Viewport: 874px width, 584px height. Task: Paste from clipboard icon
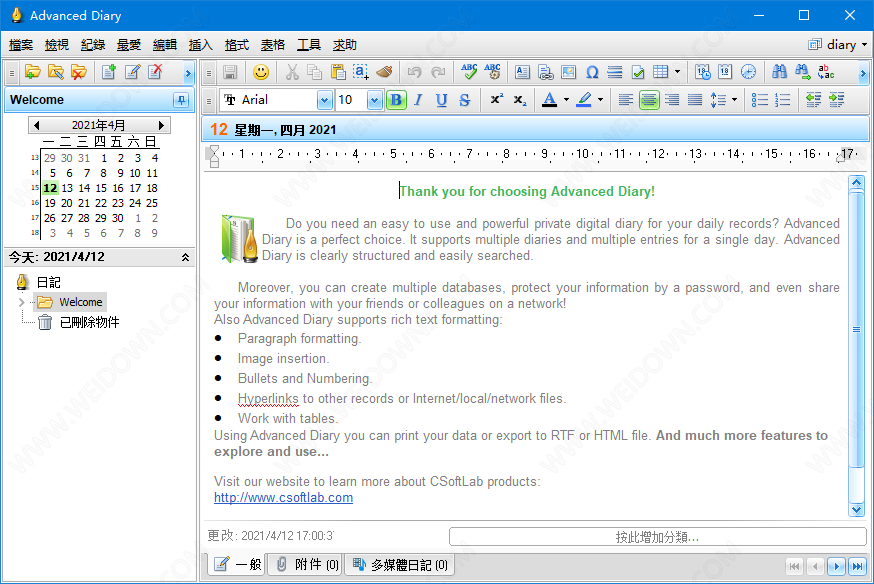pos(338,72)
